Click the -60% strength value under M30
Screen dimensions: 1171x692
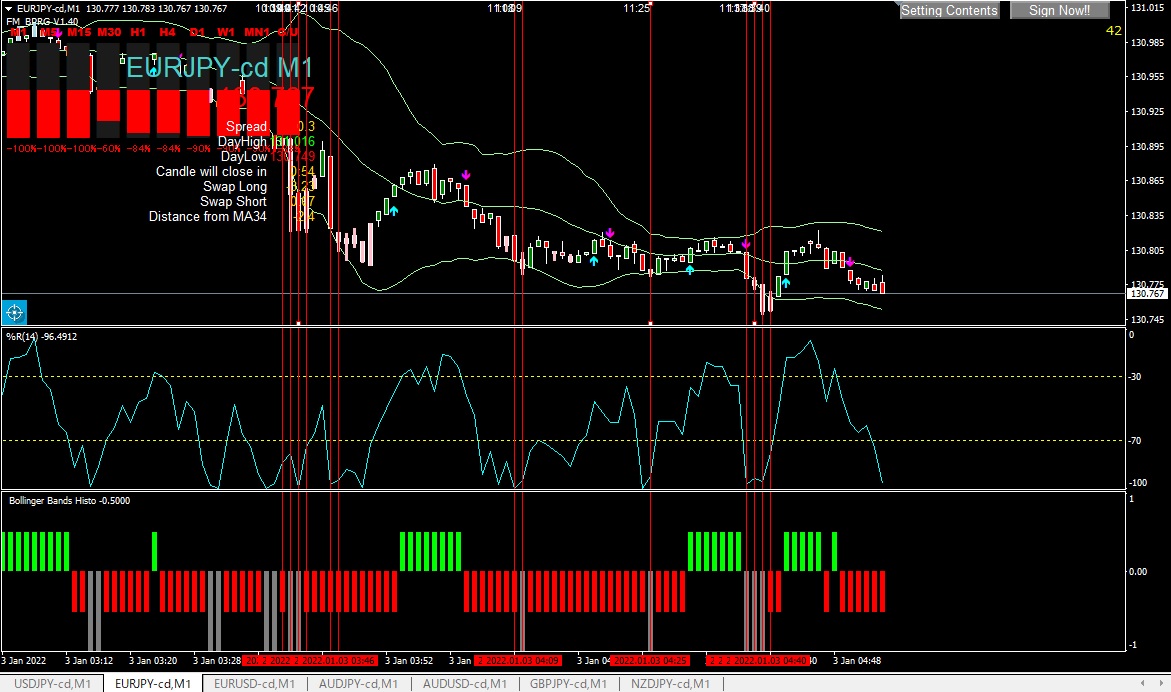tap(108, 149)
